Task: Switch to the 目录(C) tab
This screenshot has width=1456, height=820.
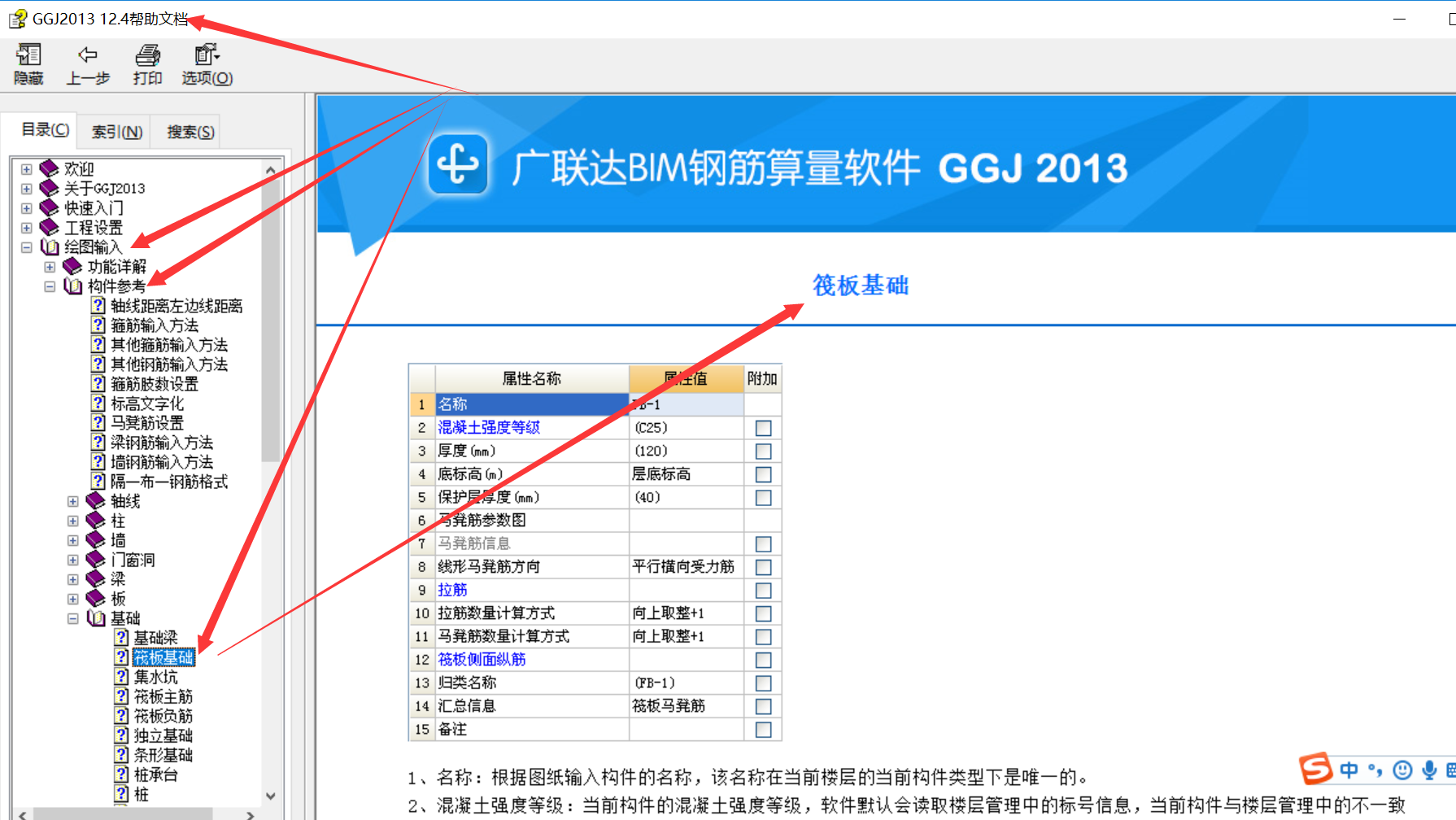Action: (45, 130)
